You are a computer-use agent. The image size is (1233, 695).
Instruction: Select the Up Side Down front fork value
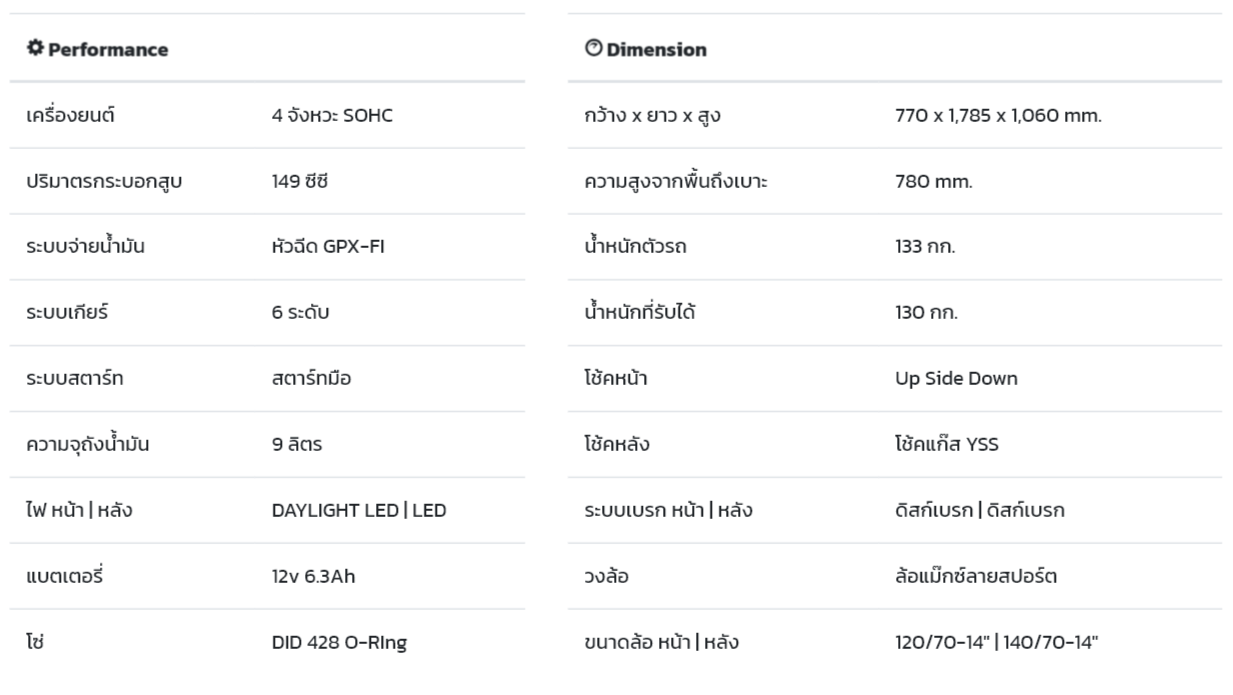(956, 378)
